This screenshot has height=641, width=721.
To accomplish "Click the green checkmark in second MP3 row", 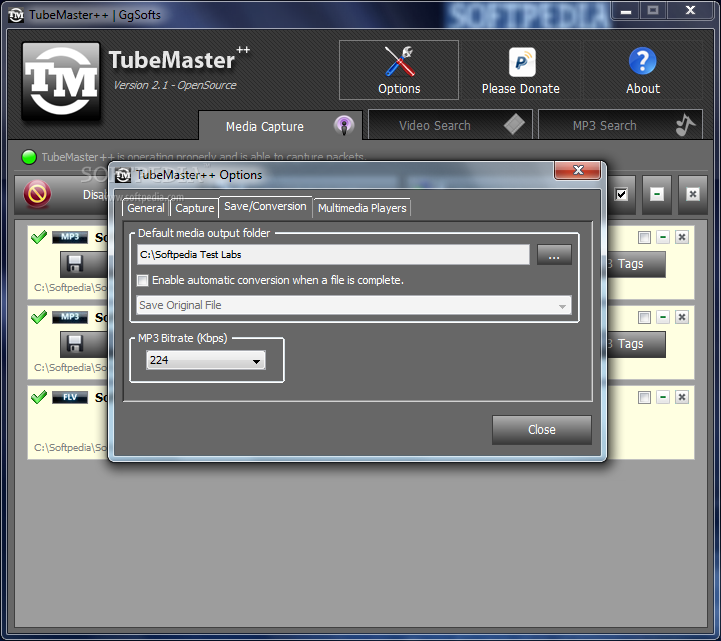I will coord(39,317).
